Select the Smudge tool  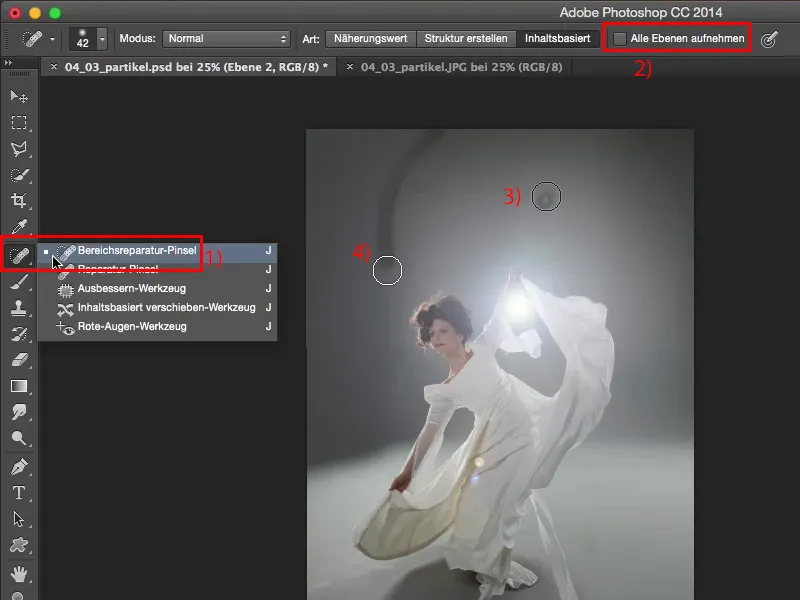click(x=19, y=412)
